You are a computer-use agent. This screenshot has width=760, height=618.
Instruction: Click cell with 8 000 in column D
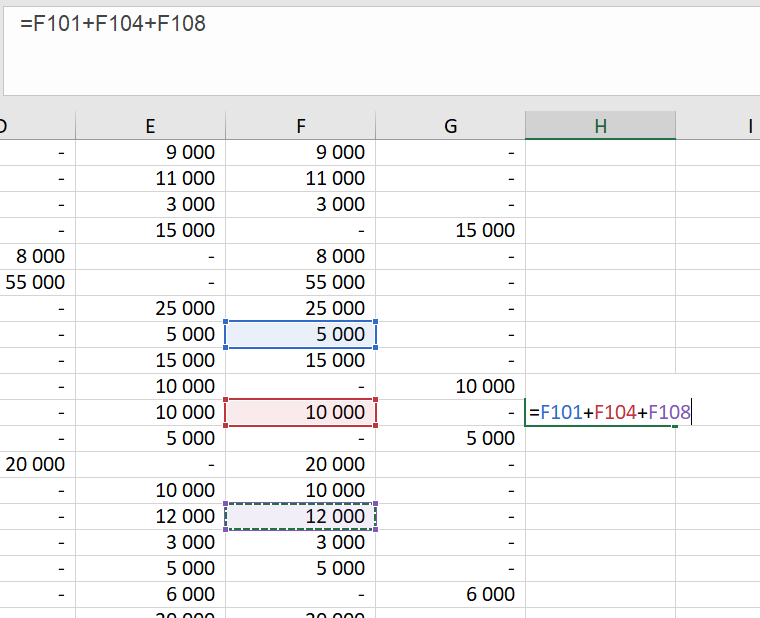(x=37, y=256)
